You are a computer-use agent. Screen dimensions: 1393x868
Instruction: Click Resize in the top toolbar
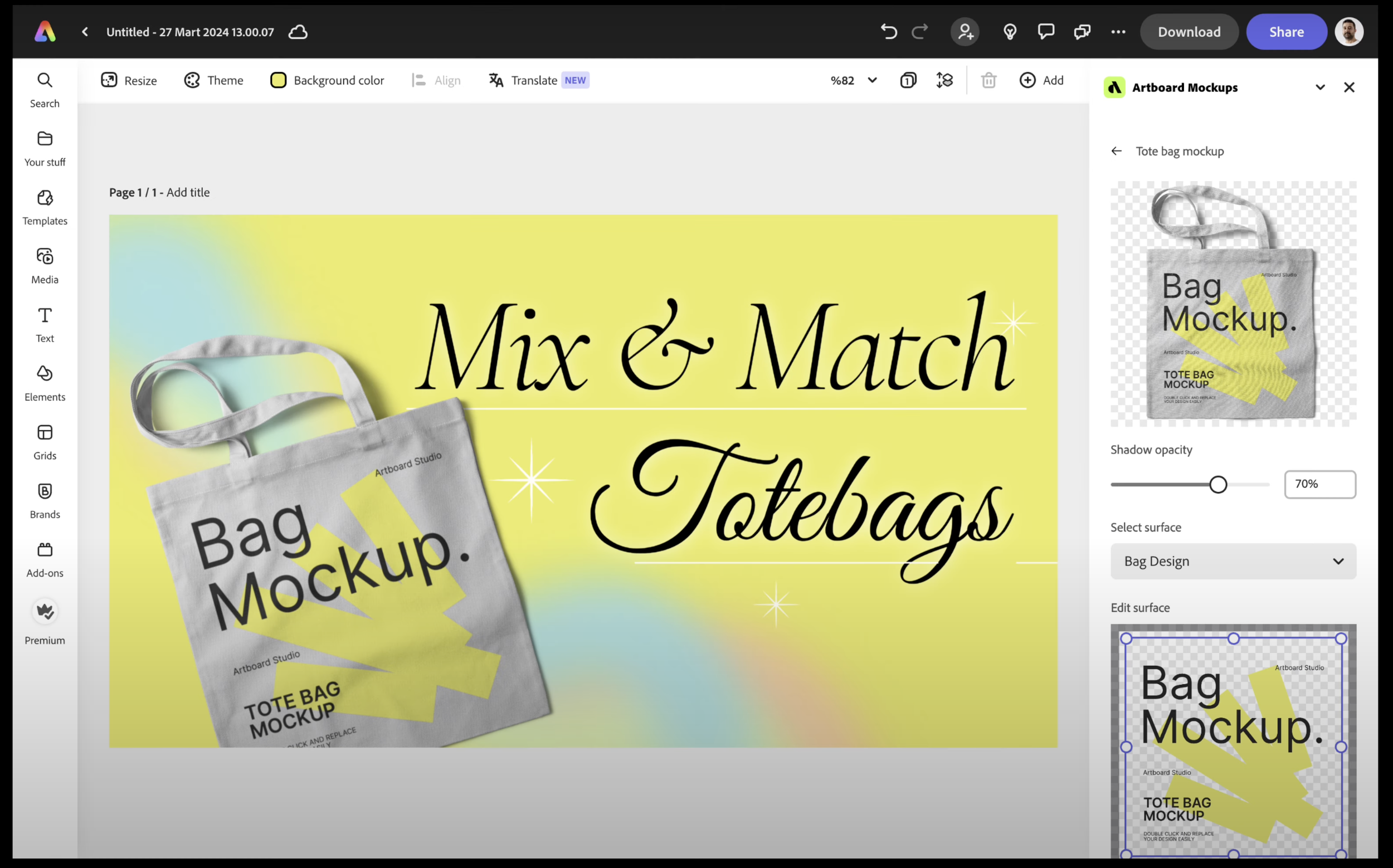tap(129, 80)
